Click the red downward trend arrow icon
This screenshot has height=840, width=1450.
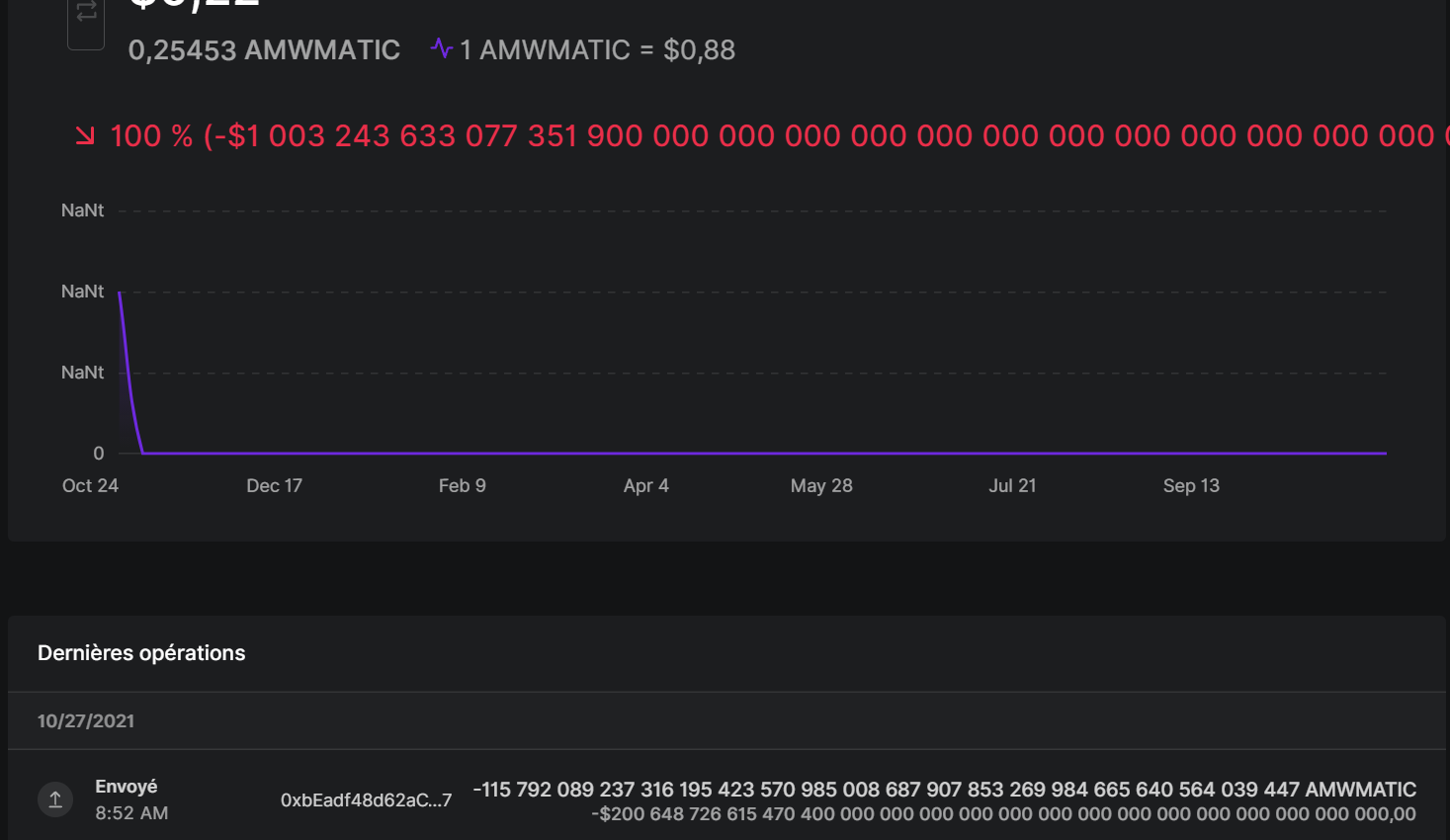coord(85,135)
